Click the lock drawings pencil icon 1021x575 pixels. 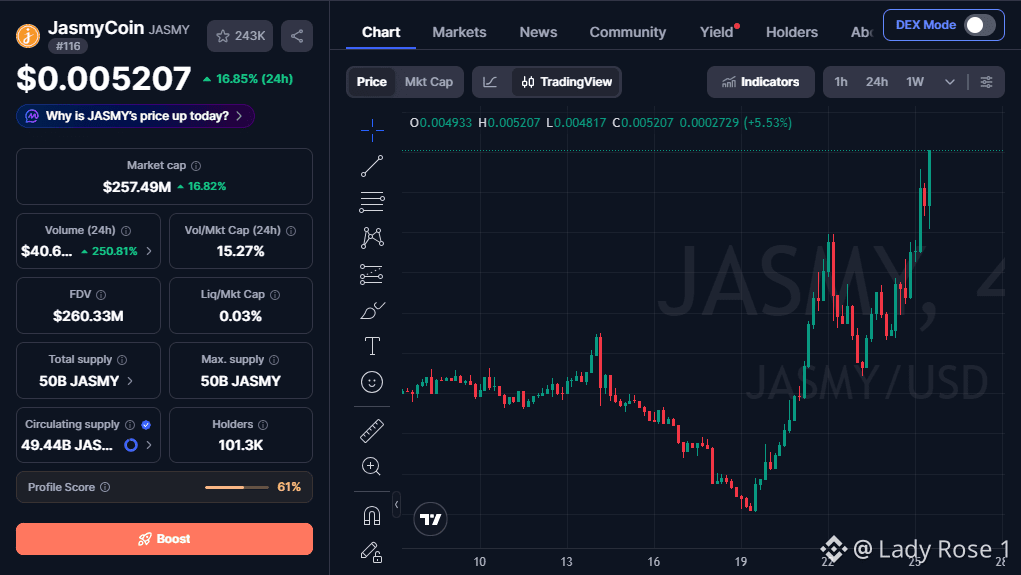371,552
